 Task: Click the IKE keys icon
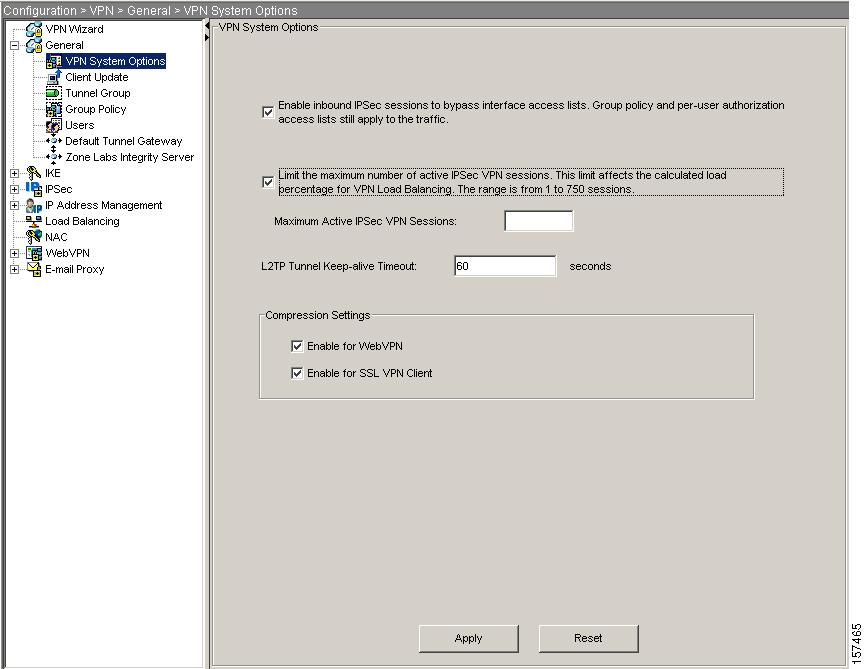(x=34, y=173)
